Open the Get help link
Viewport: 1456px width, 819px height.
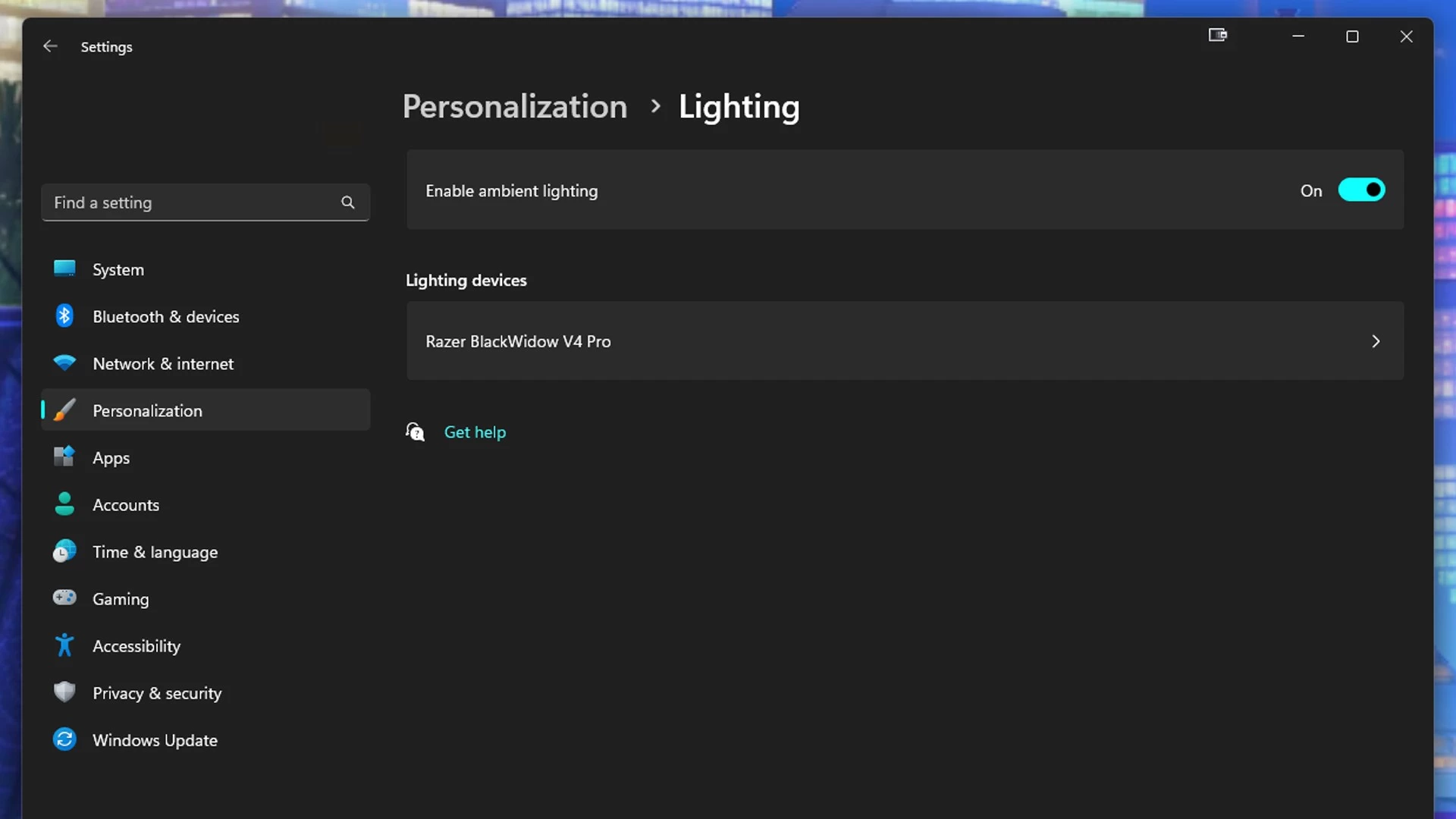[x=475, y=432]
